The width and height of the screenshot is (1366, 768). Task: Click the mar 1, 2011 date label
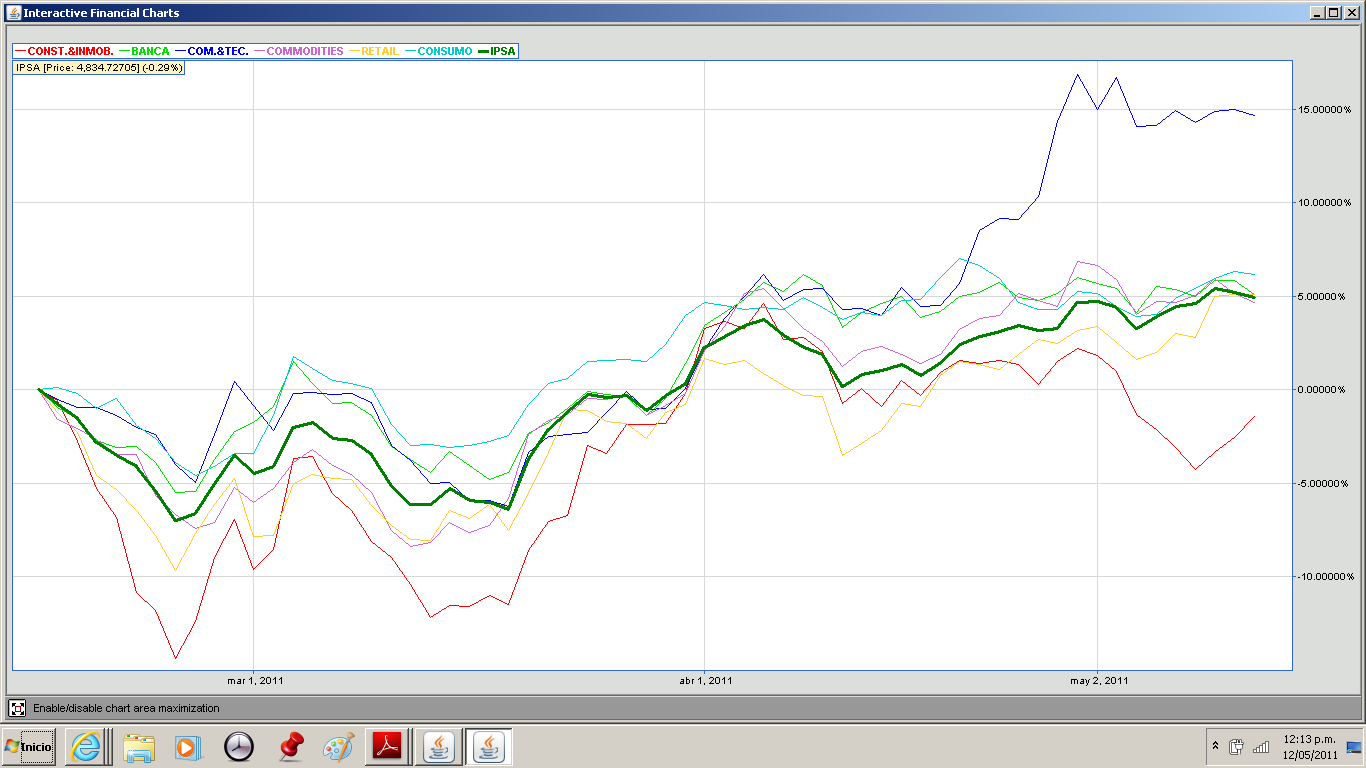click(x=255, y=681)
